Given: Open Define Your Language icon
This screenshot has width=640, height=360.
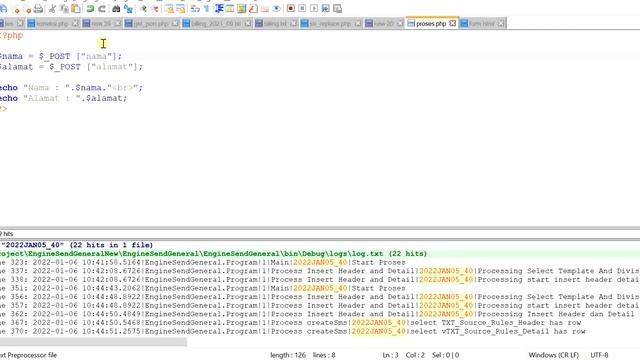Looking at the screenshot, I should [x=230, y=9].
